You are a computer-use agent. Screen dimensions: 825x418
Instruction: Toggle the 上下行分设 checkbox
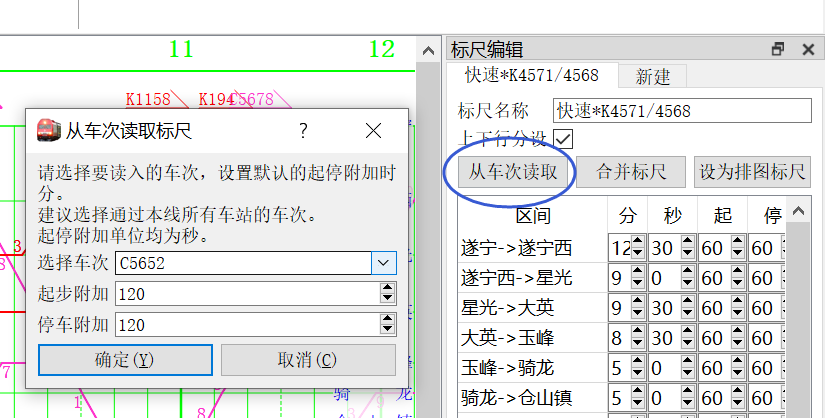[563, 140]
